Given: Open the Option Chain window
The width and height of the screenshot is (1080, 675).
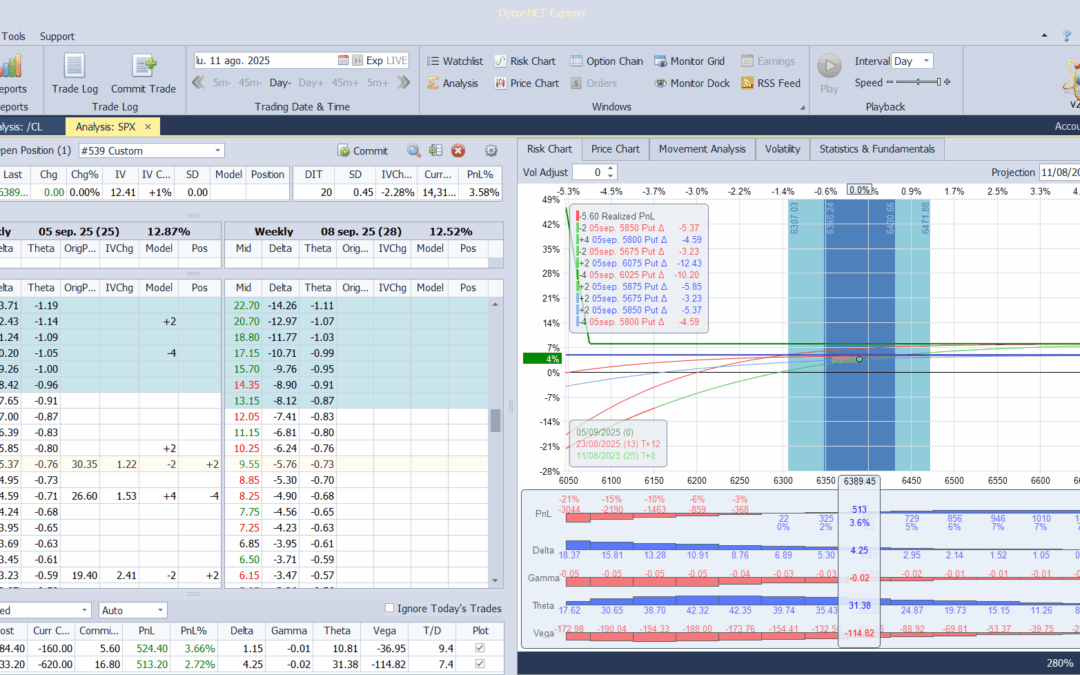Looking at the screenshot, I should 607,61.
